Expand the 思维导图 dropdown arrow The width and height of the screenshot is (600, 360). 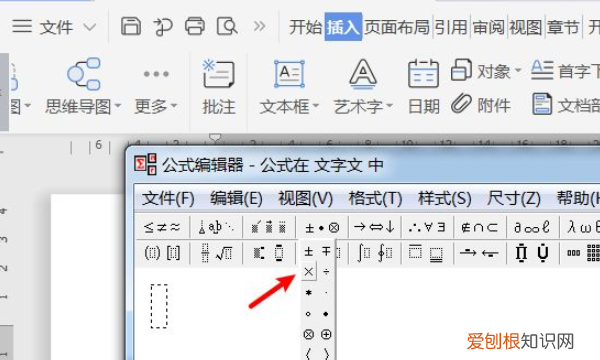pyautogui.click(x=117, y=105)
